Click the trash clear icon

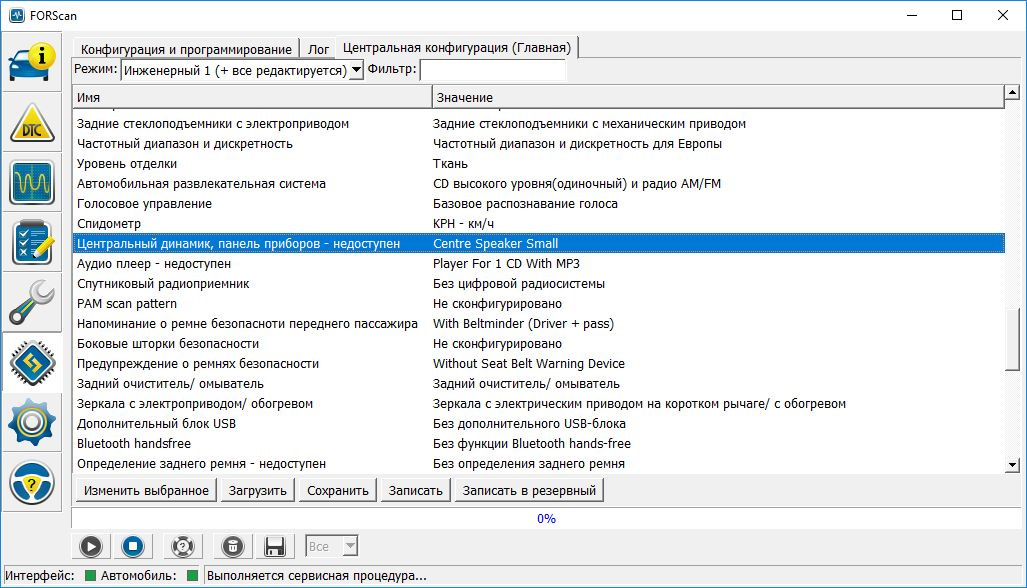[x=233, y=546]
